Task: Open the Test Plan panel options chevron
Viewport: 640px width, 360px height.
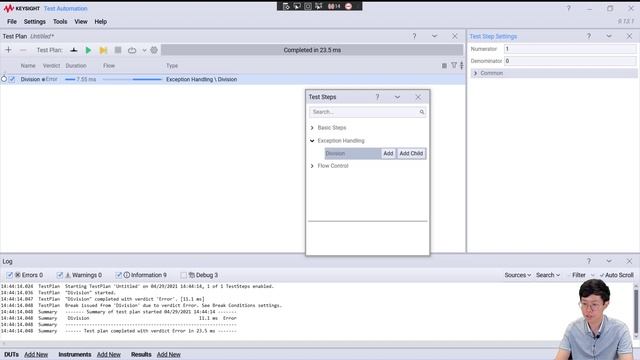Action: pyautogui.click(x=434, y=36)
